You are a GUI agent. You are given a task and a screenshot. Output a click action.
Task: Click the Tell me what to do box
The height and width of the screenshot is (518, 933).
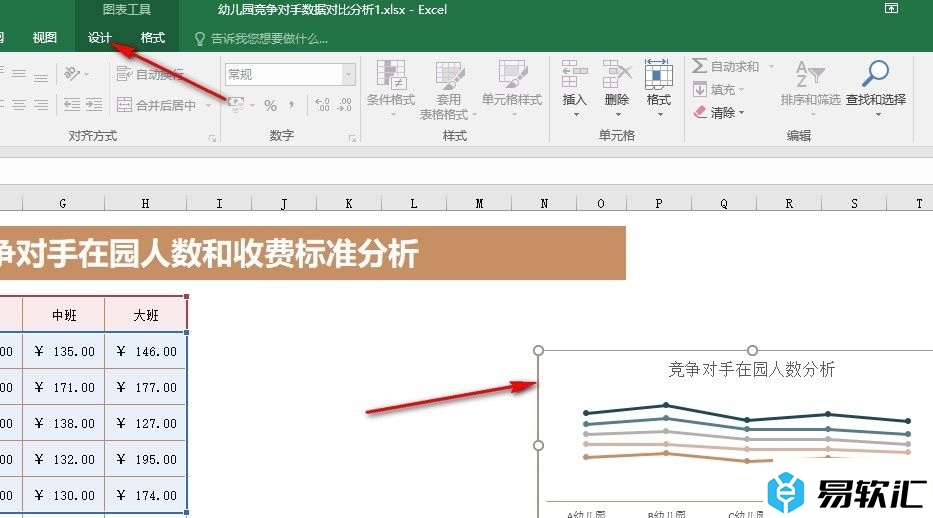coord(262,39)
